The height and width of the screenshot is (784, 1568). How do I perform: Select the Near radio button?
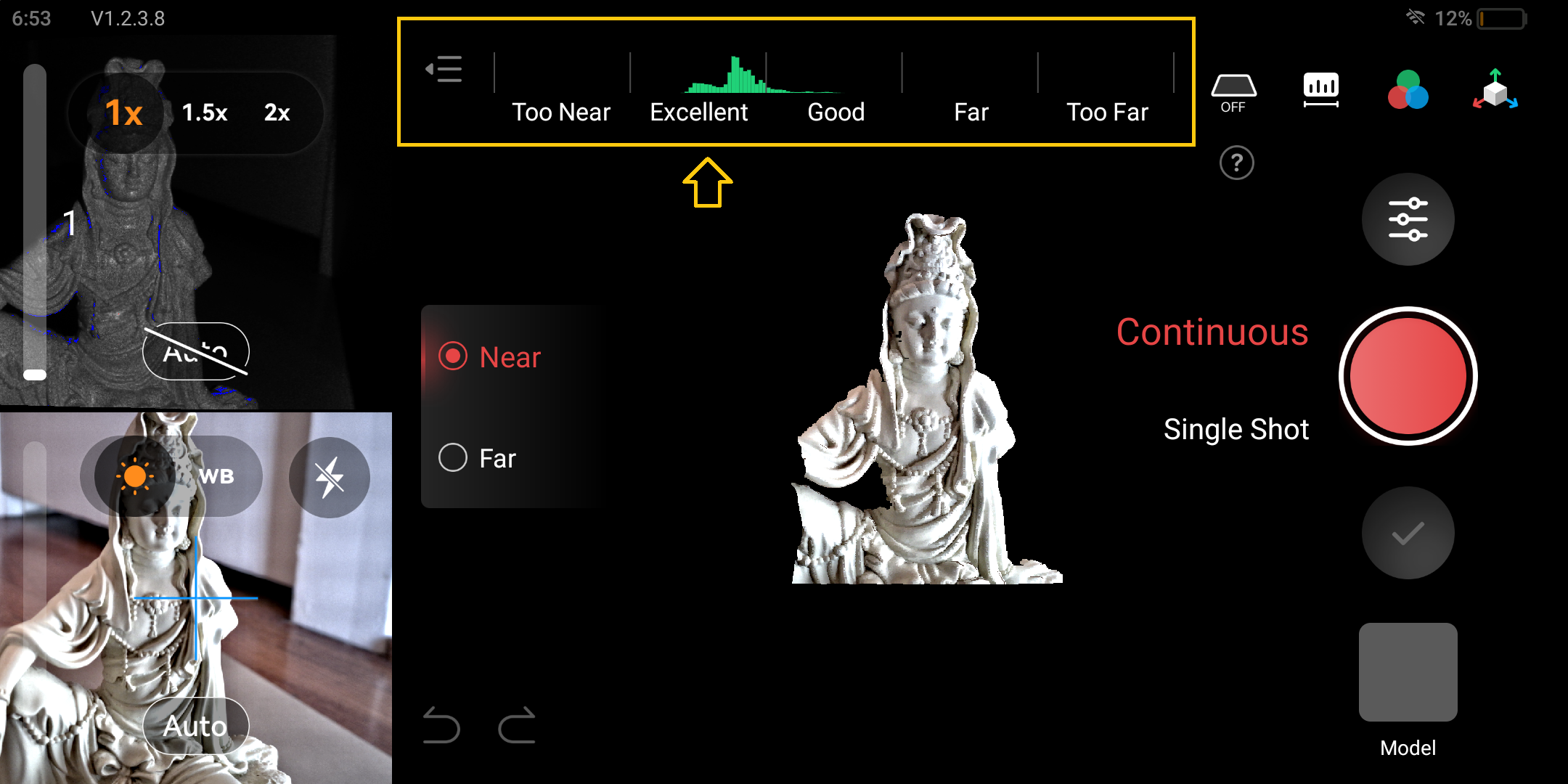pyautogui.click(x=453, y=356)
